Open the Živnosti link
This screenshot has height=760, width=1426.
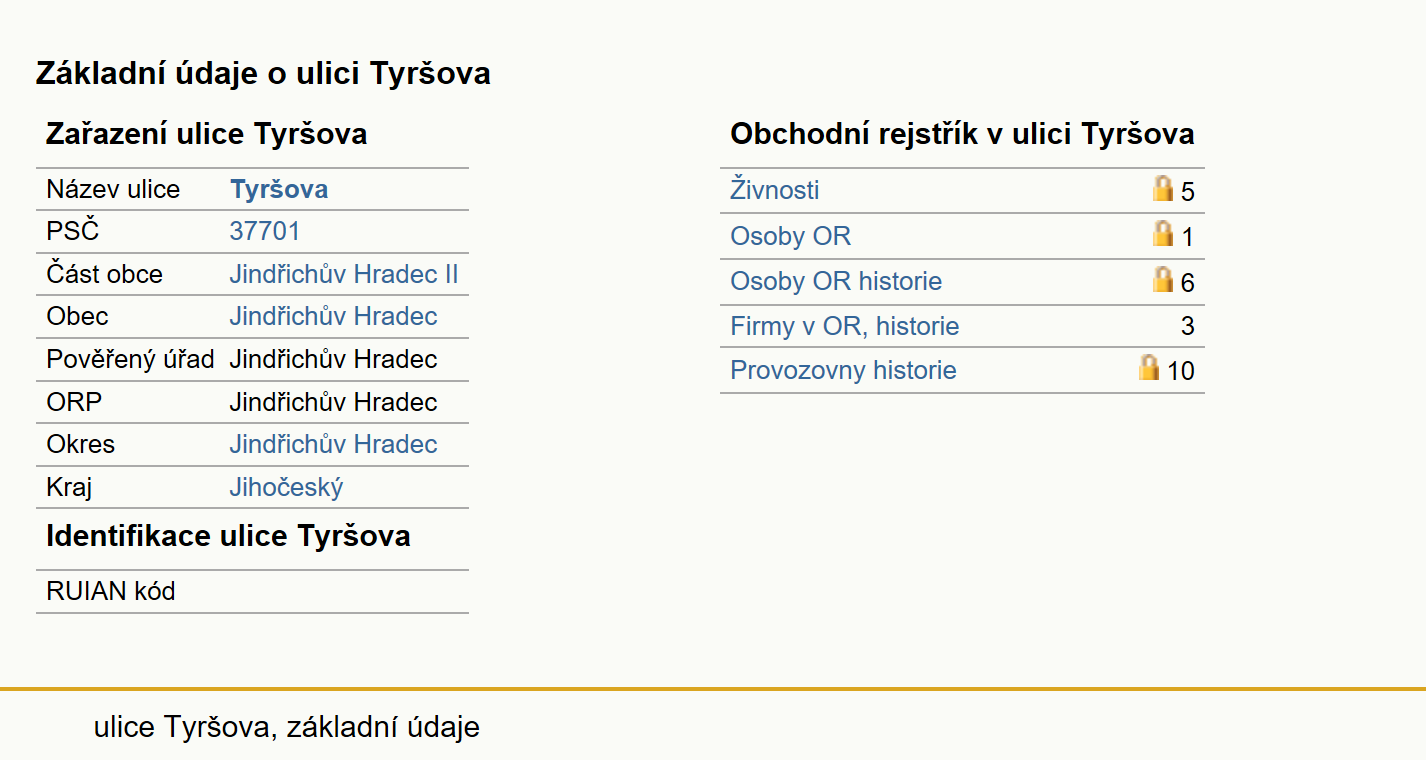pyautogui.click(x=775, y=190)
